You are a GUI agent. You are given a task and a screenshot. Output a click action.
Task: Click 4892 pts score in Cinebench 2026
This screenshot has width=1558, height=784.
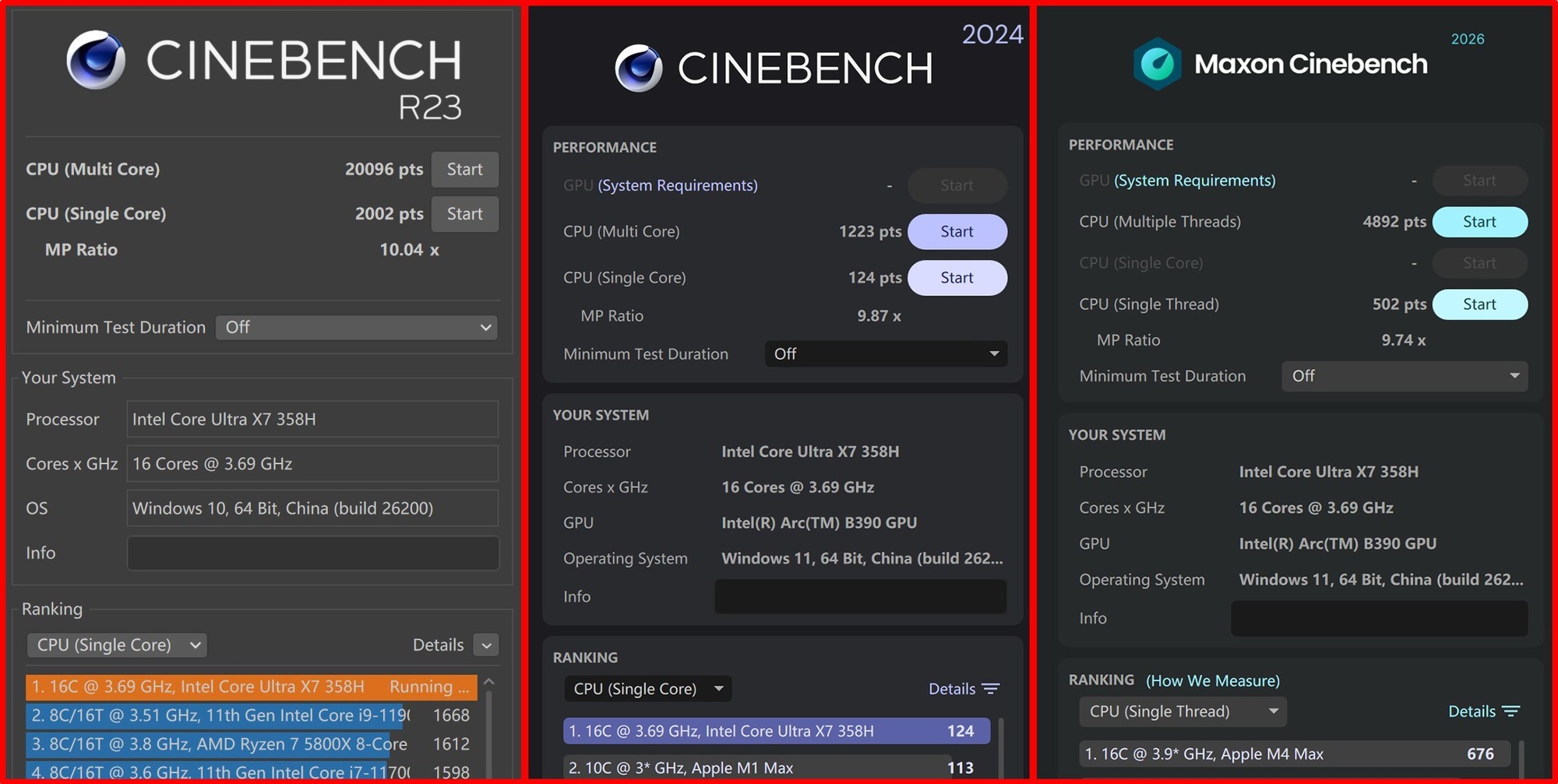click(1394, 222)
